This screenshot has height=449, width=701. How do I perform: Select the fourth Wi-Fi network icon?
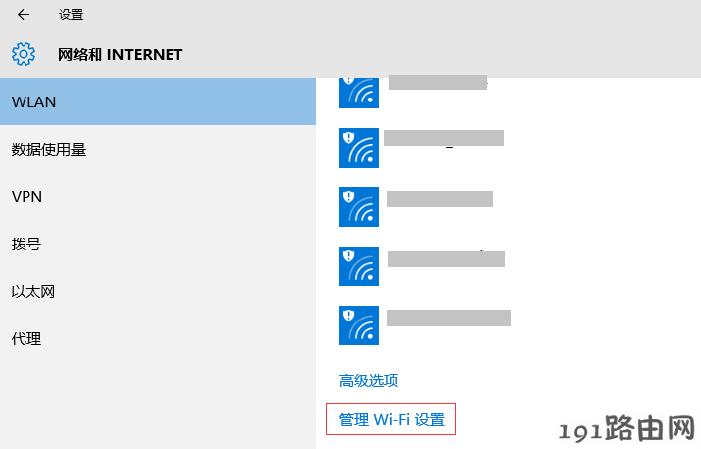(359, 266)
